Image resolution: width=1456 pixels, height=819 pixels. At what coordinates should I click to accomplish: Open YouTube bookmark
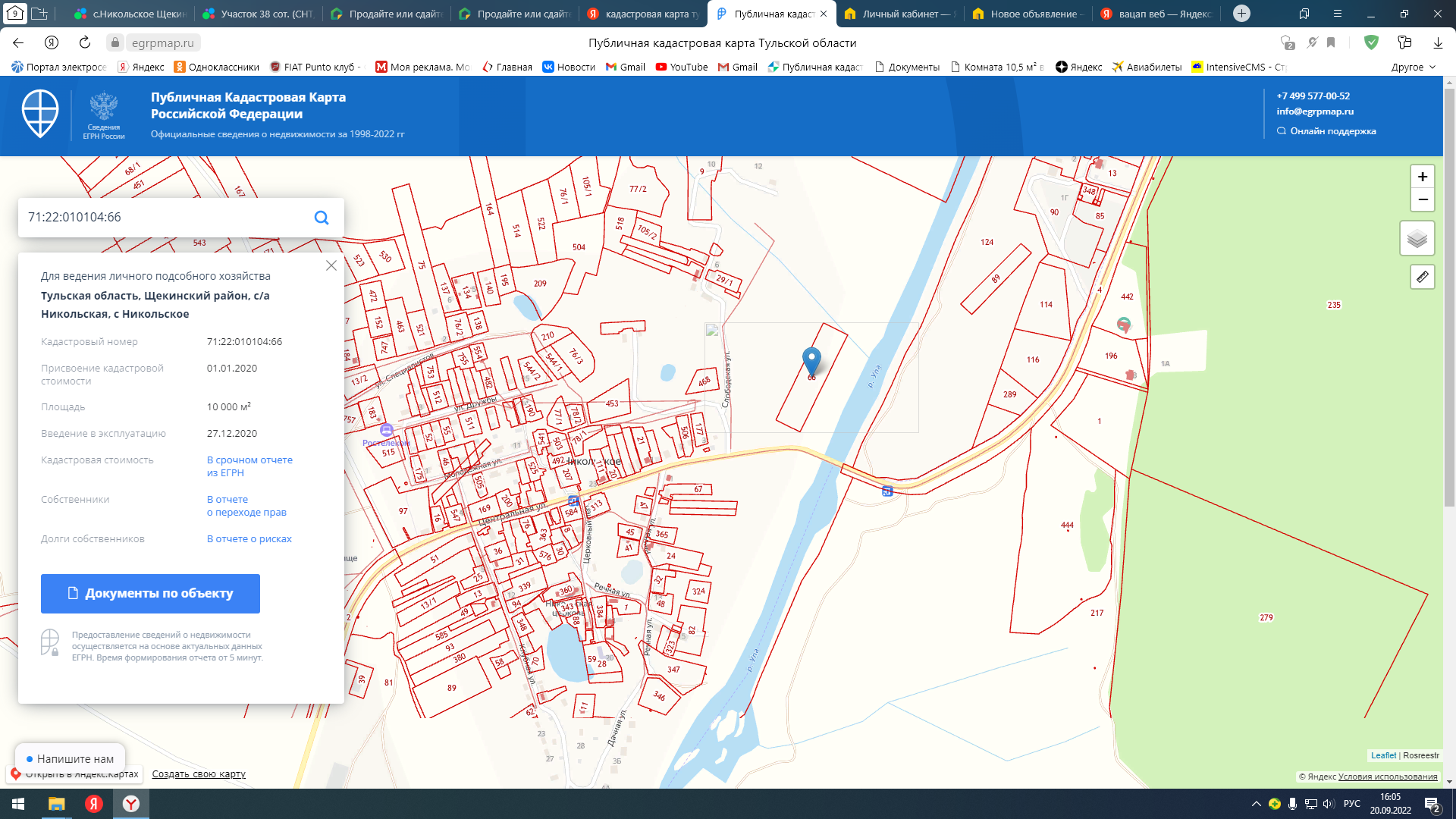[x=682, y=67]
